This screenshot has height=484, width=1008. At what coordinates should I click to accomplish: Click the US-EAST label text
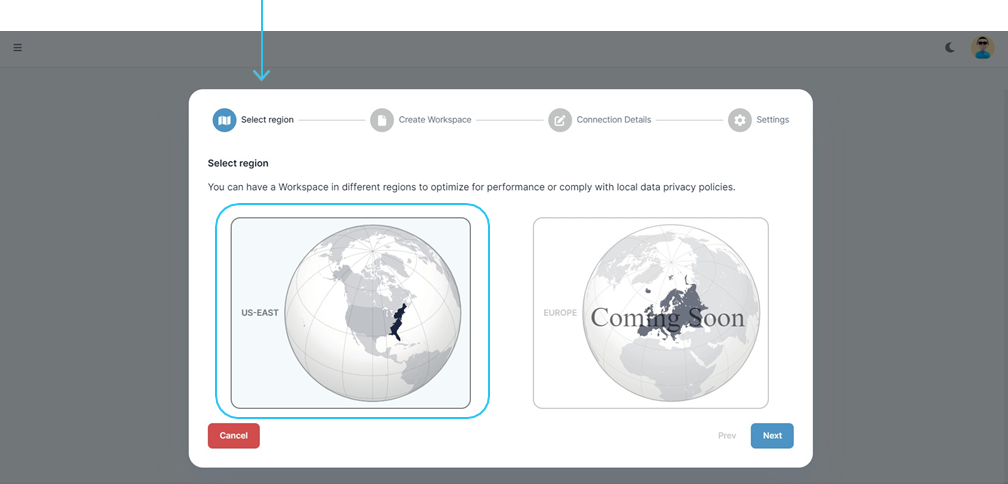coord(260,313)
